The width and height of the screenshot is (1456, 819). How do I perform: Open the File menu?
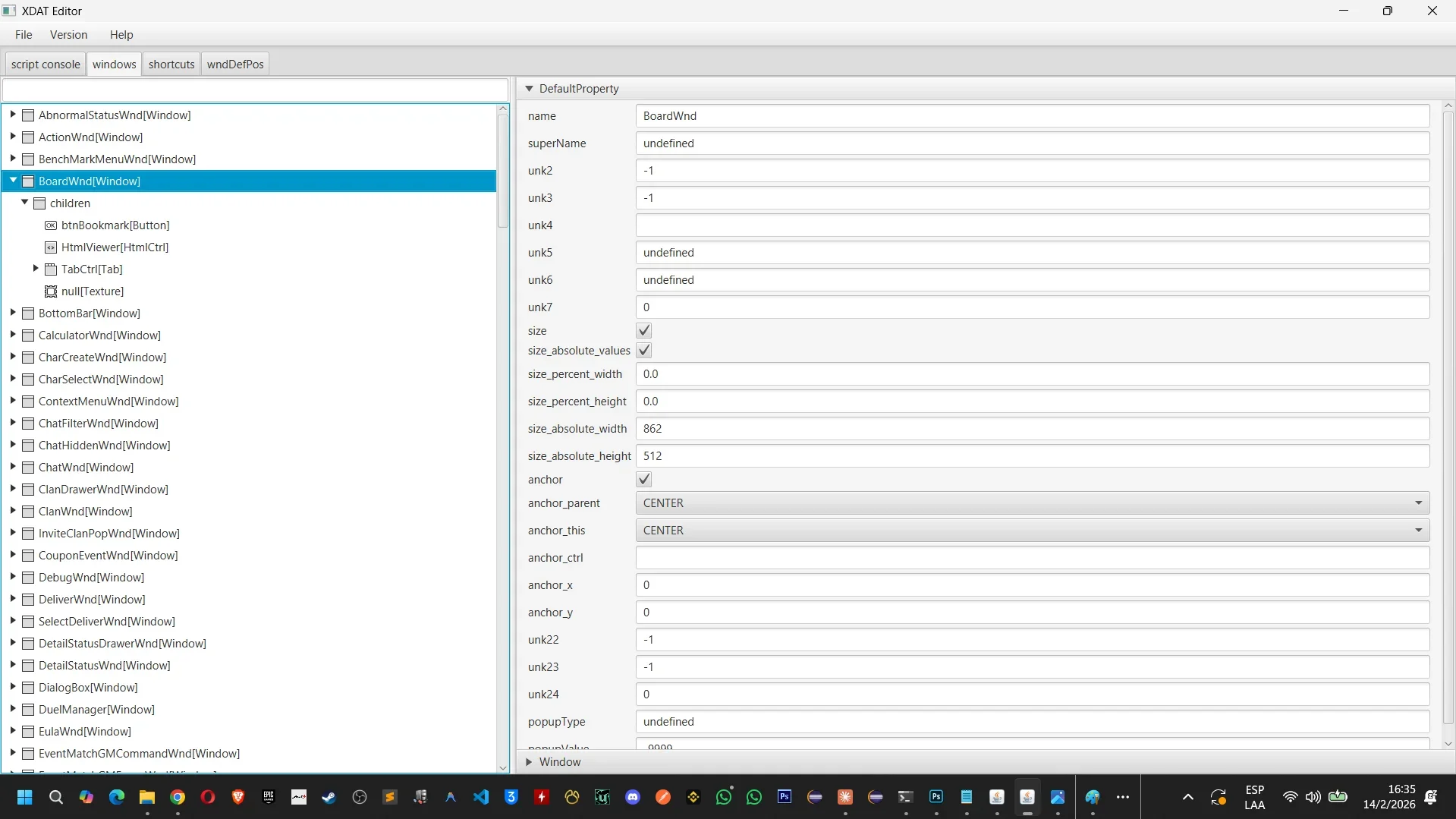[24, 35]
